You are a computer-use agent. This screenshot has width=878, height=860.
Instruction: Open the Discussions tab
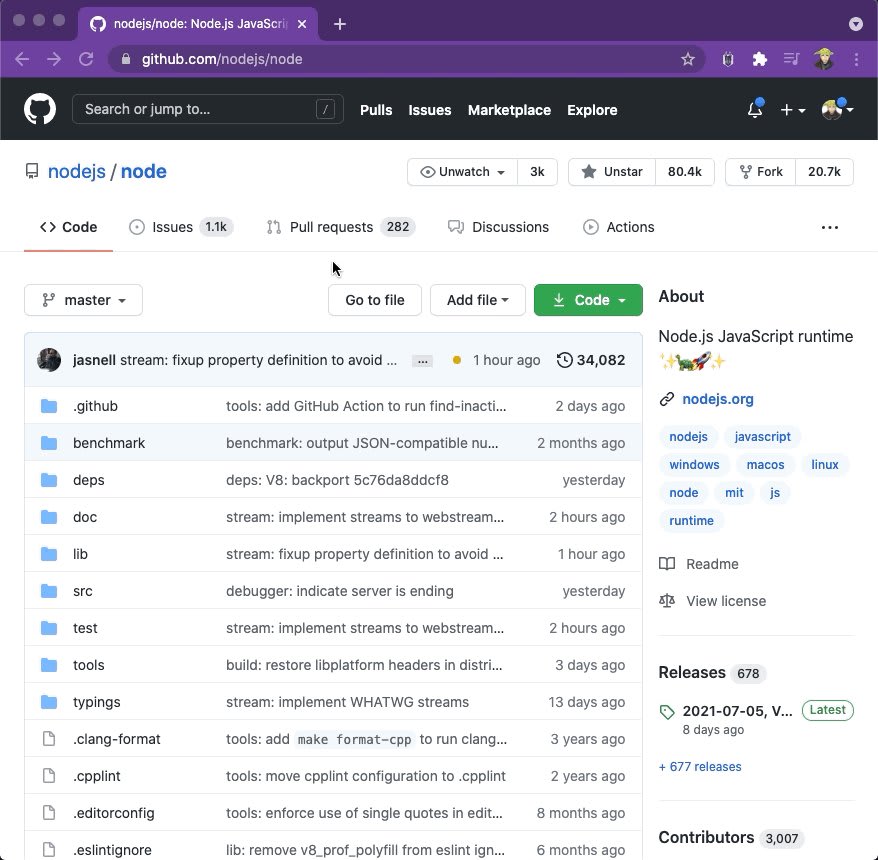[x=498, y=227]
